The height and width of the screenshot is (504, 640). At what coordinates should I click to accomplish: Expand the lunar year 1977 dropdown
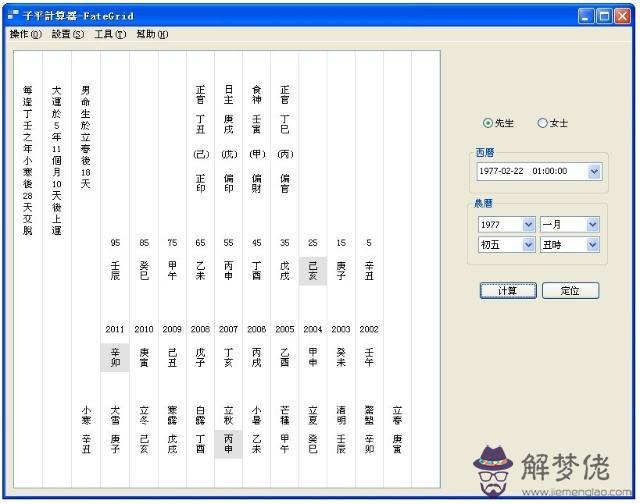point(528,224)
